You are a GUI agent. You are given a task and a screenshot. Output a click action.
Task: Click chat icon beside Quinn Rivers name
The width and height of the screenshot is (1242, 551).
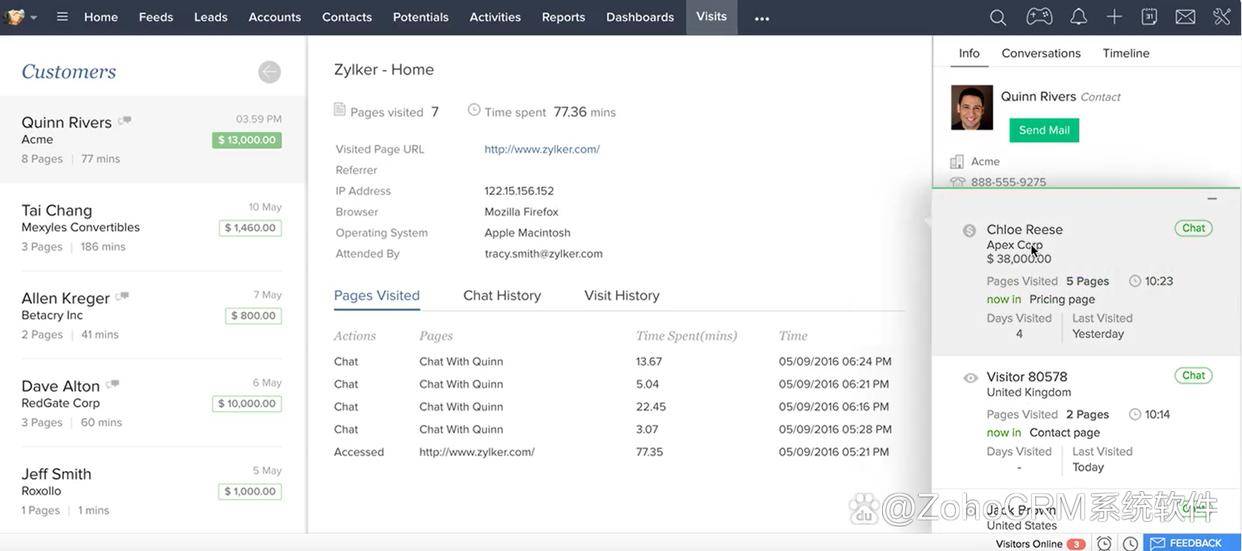[124, 121]
